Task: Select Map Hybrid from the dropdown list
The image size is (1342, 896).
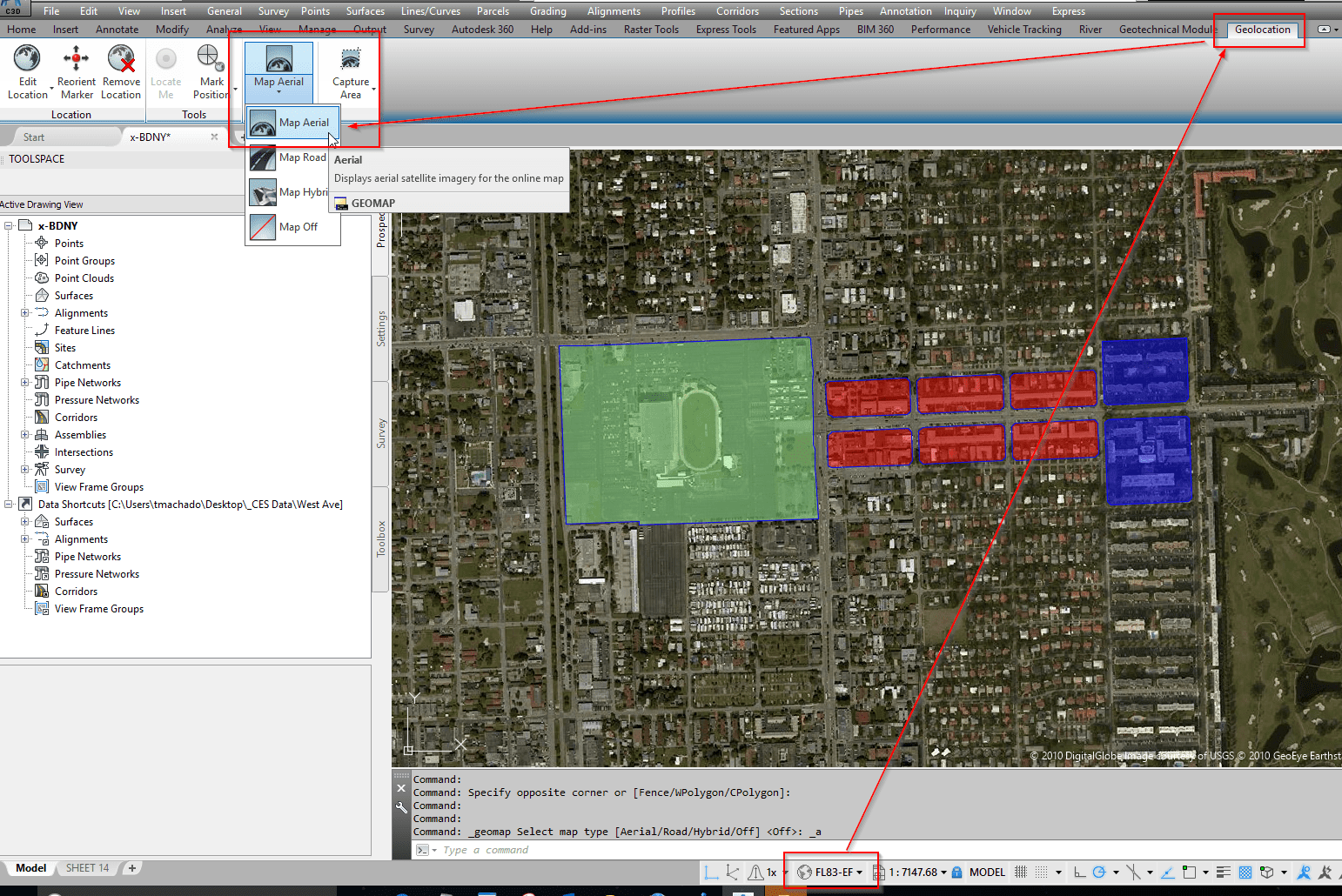Action: click(x=292, y=191)
